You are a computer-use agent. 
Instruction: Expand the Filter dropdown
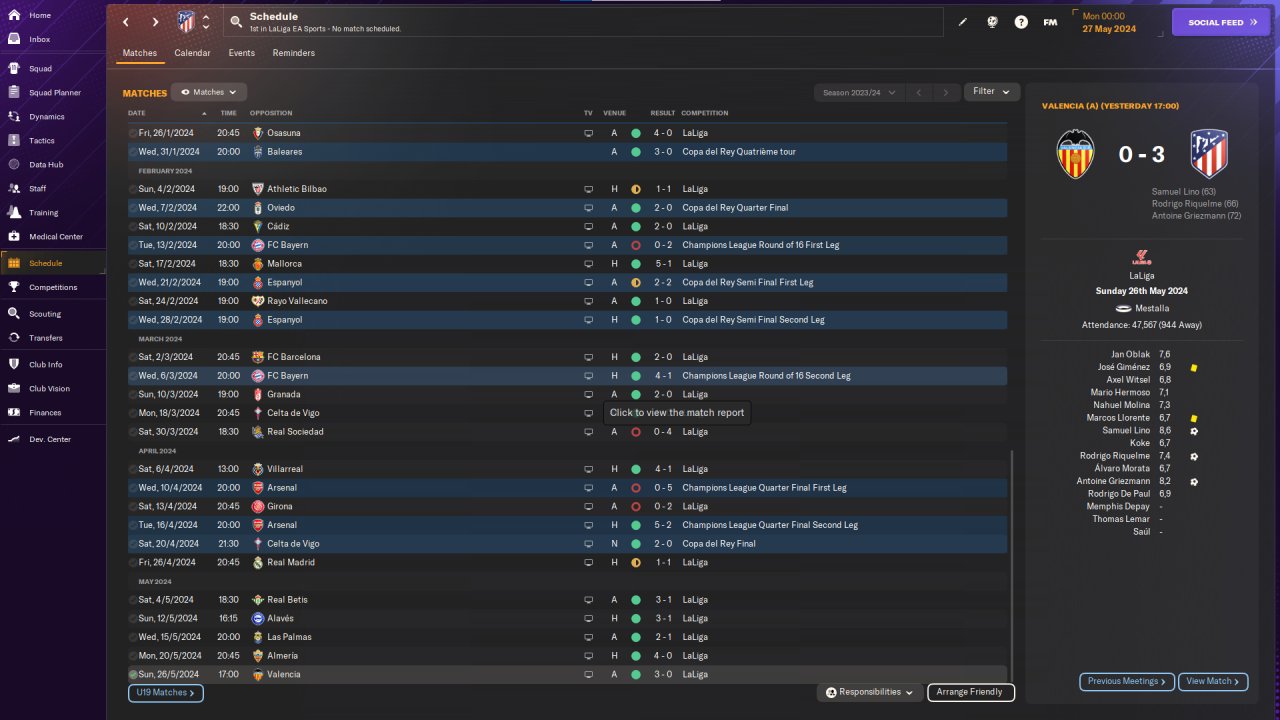(992, 92)
